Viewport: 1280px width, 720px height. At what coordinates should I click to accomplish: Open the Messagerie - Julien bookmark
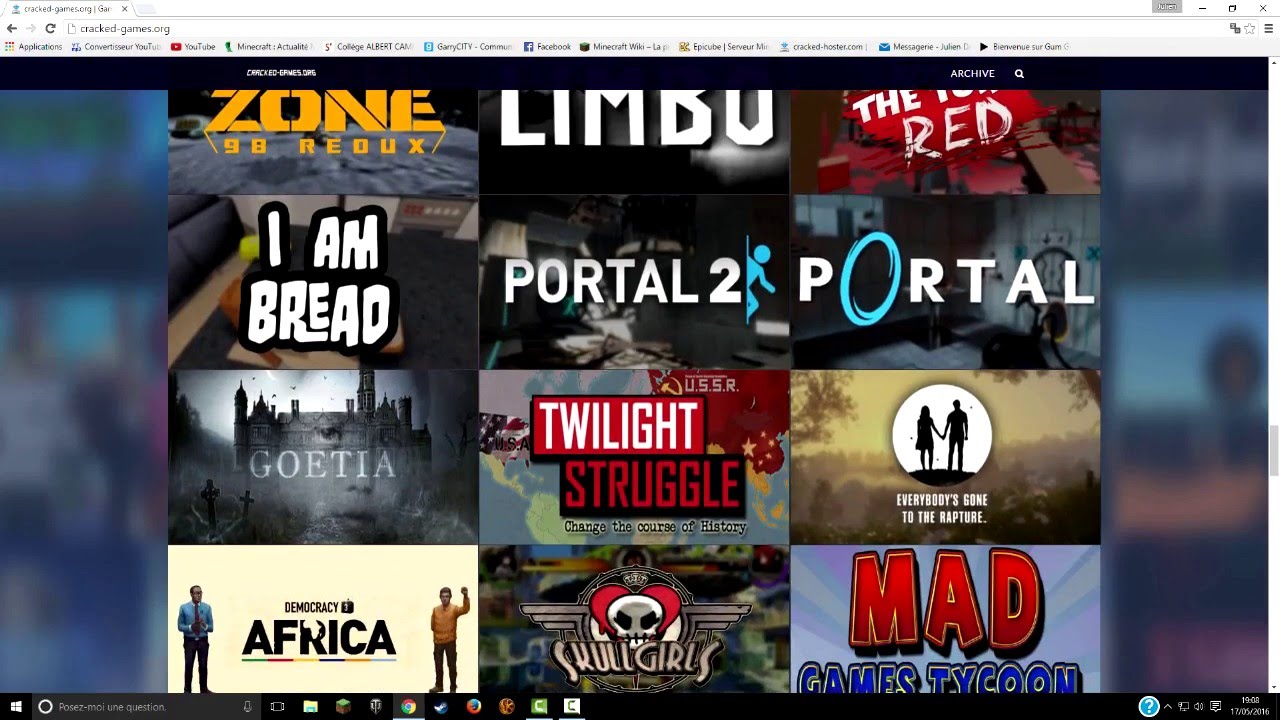[x=924, y=46]
